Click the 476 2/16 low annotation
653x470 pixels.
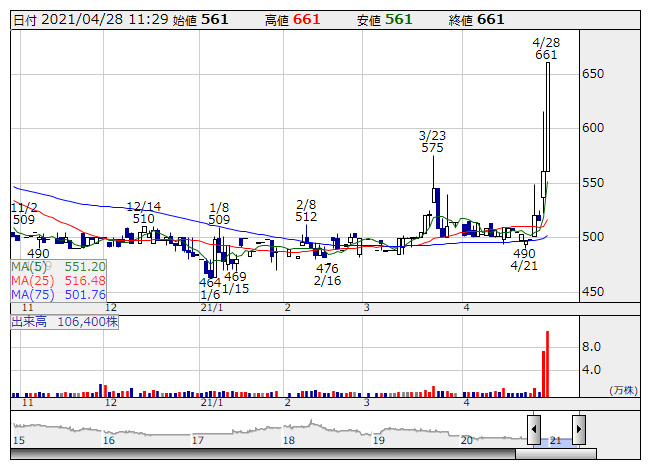327,274
